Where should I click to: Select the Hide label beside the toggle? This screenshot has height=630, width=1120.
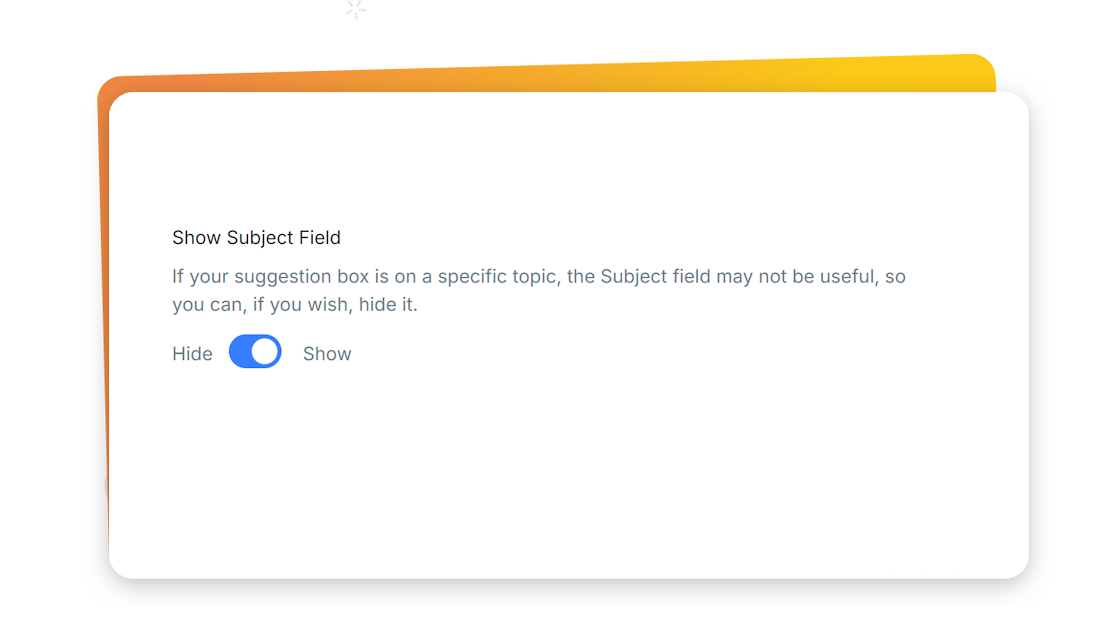click(x=192, y=353)
